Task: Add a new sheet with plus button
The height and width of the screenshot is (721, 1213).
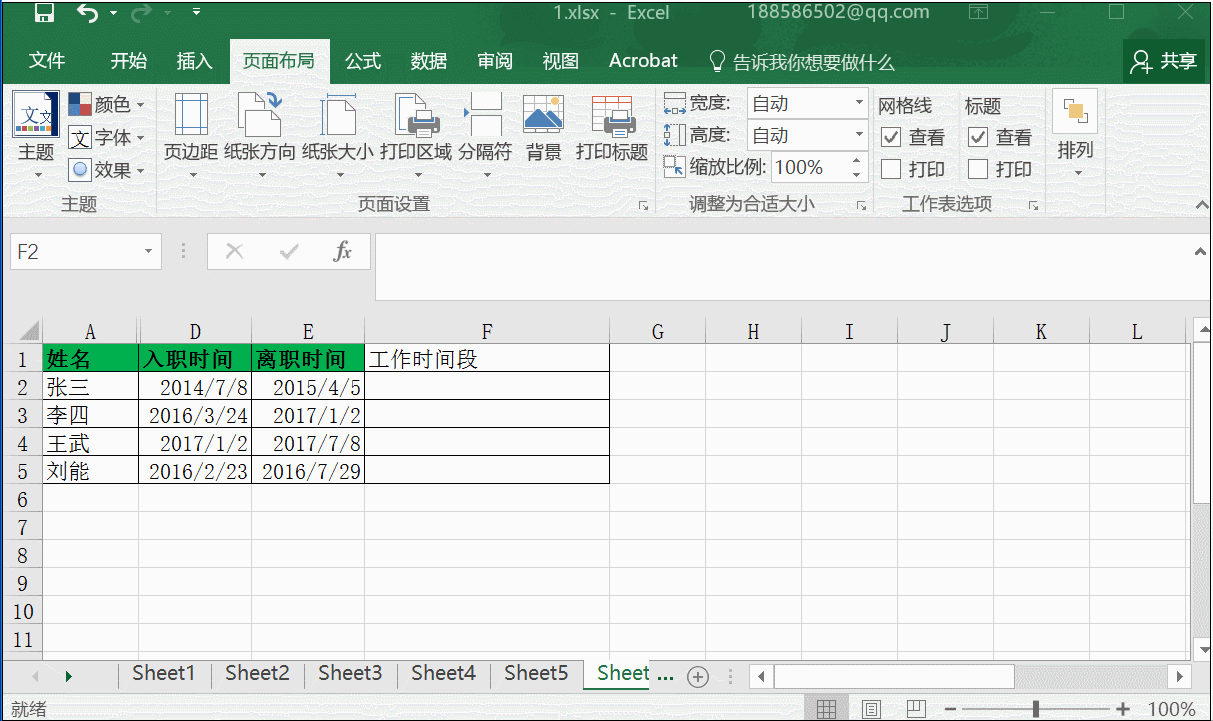Action: pos(698,677)
